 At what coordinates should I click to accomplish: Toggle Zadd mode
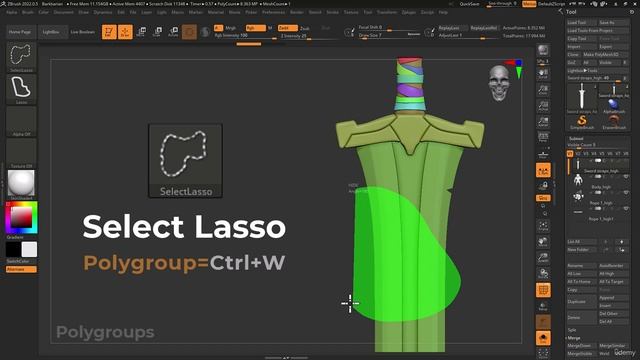[287, 28]
